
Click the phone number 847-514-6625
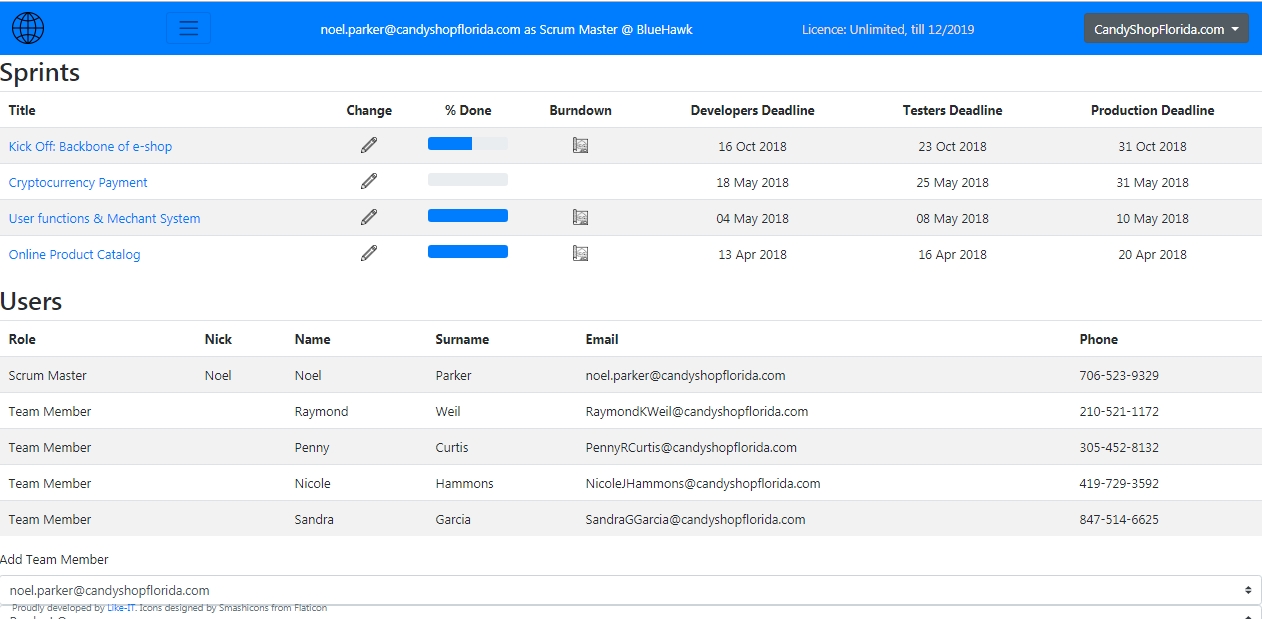pyautogui.click(x=1119, y=519)
